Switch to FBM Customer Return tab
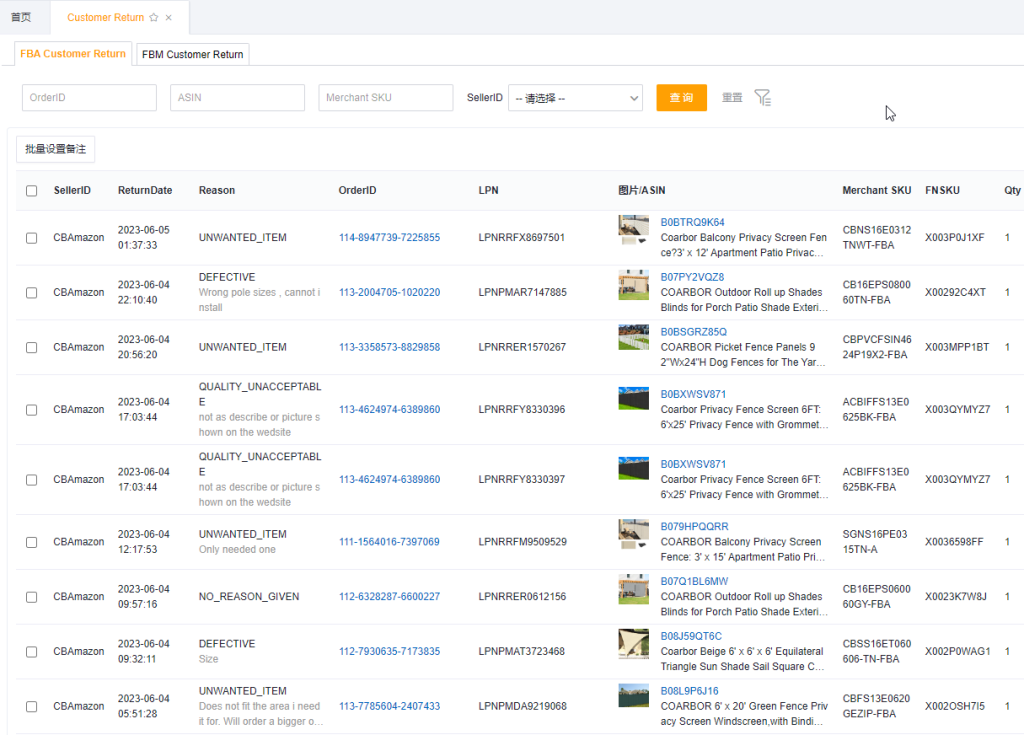Image resolution: width=1024 pixels, height=735 pixels. (192, 54)
